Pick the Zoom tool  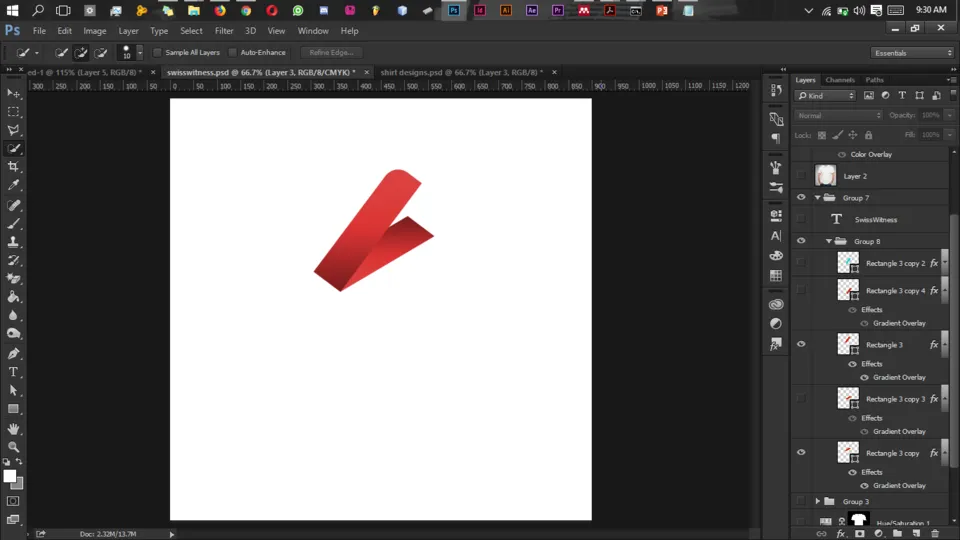14,447
